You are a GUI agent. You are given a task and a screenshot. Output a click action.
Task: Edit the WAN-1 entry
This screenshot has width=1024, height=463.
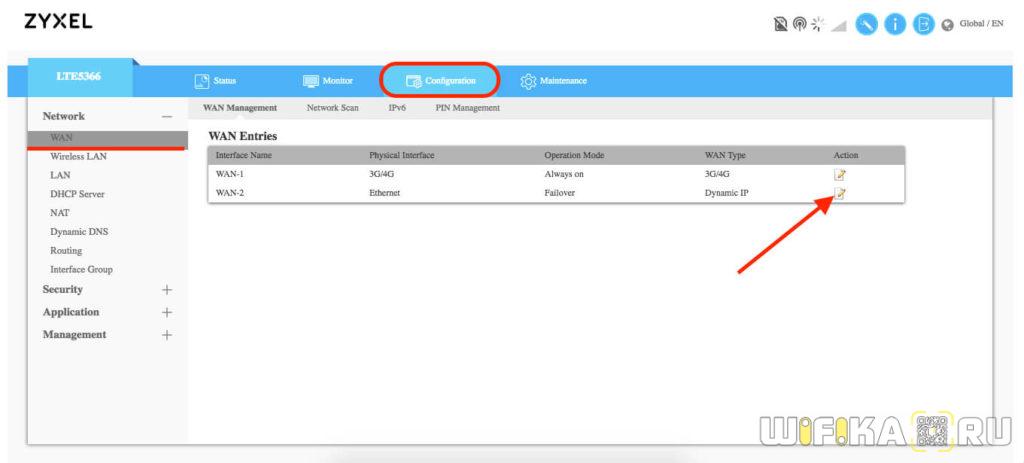click(840, 174)
